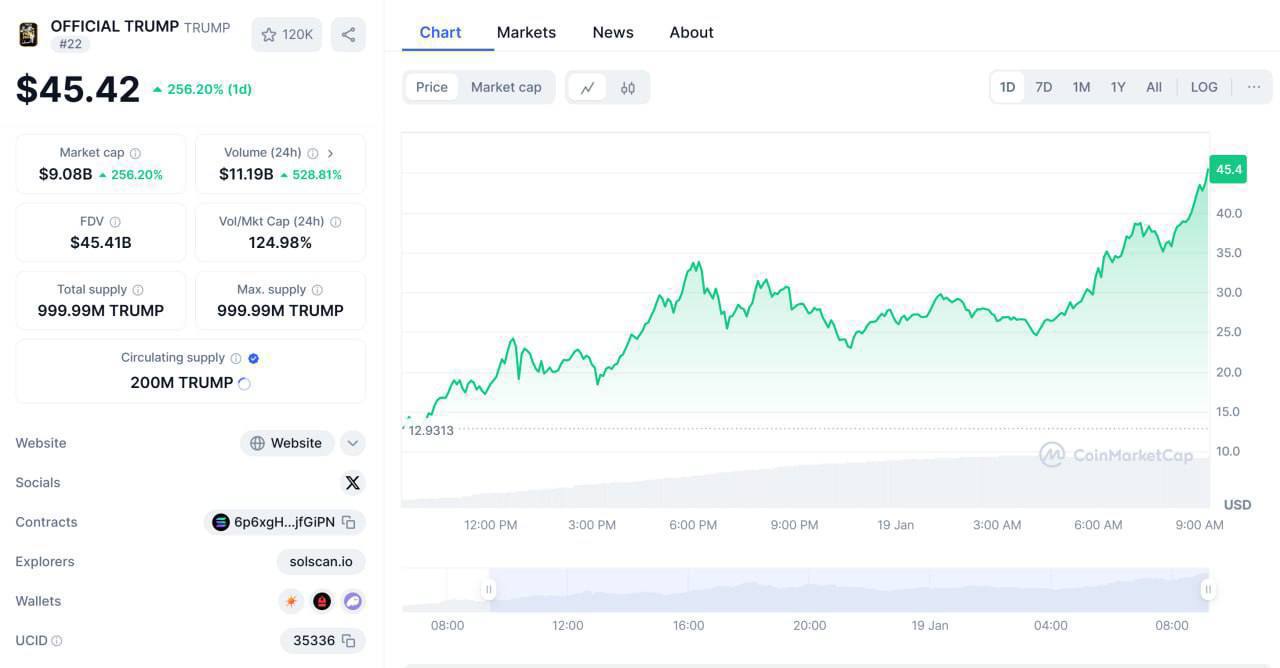1280x668 pixels.
Task: Switch to the News tab
Action: tap(613, 32)
